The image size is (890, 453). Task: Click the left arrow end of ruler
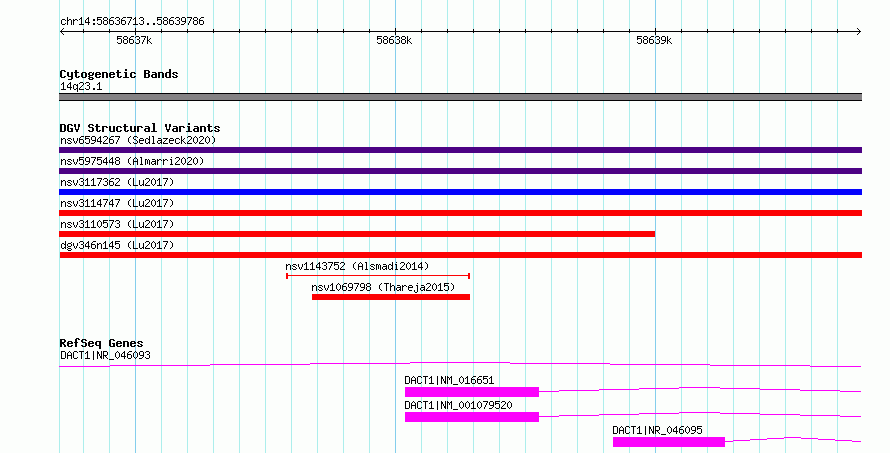click(62, 31)
